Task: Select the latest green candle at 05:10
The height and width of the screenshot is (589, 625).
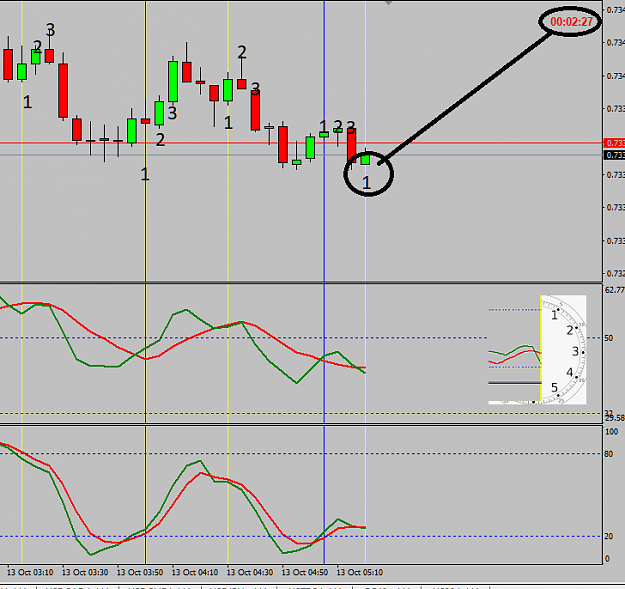Action: [x=366, y=158]
